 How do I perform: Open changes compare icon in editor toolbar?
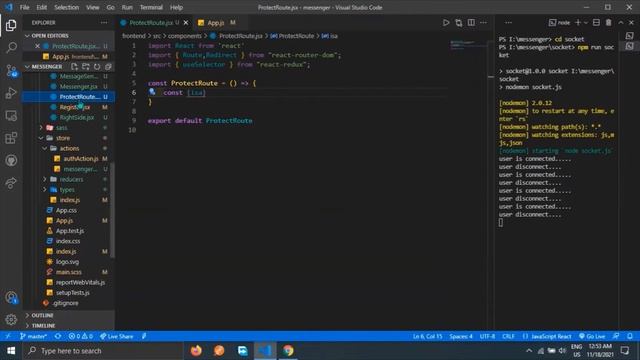coord(459,22)
